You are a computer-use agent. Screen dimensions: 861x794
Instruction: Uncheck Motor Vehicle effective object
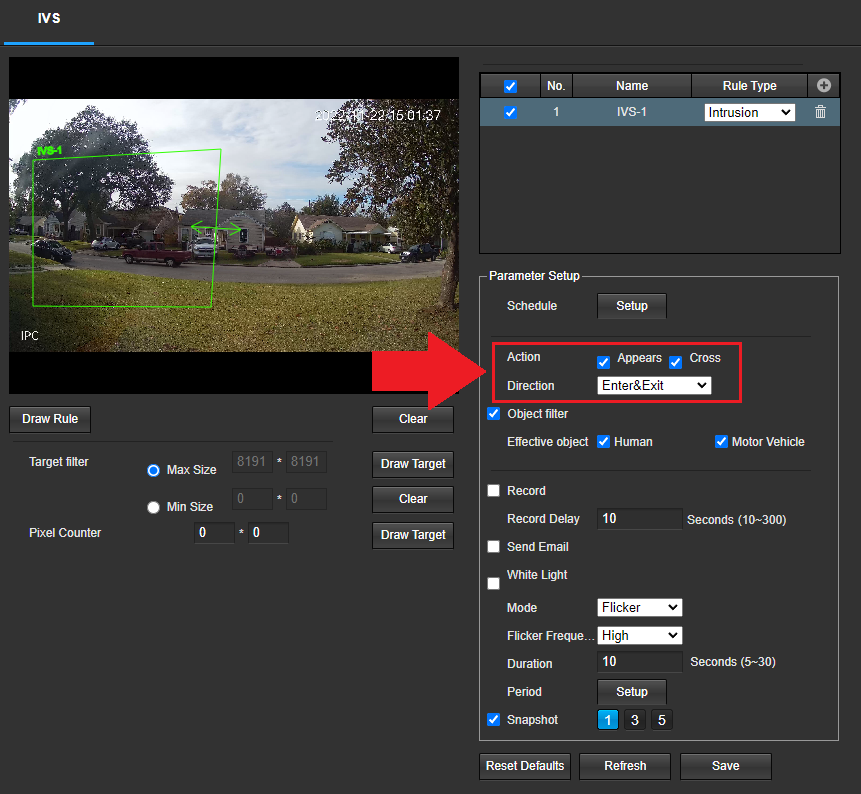pyautogui.click(x=721, y=441)
